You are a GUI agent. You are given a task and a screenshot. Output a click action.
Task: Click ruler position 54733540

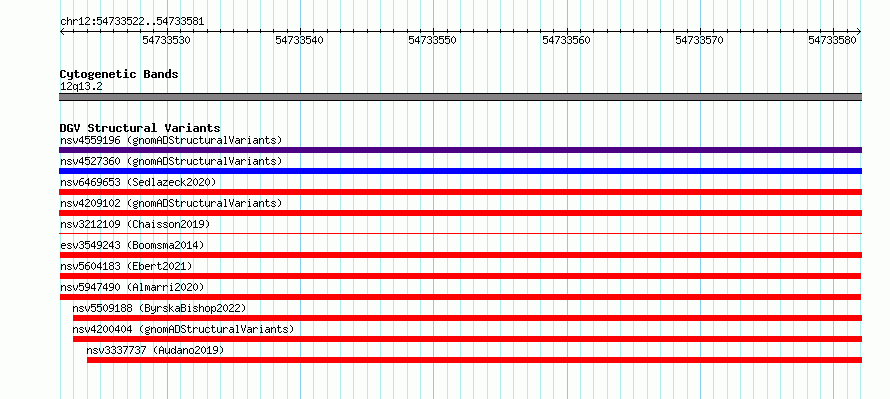[300, 40]
